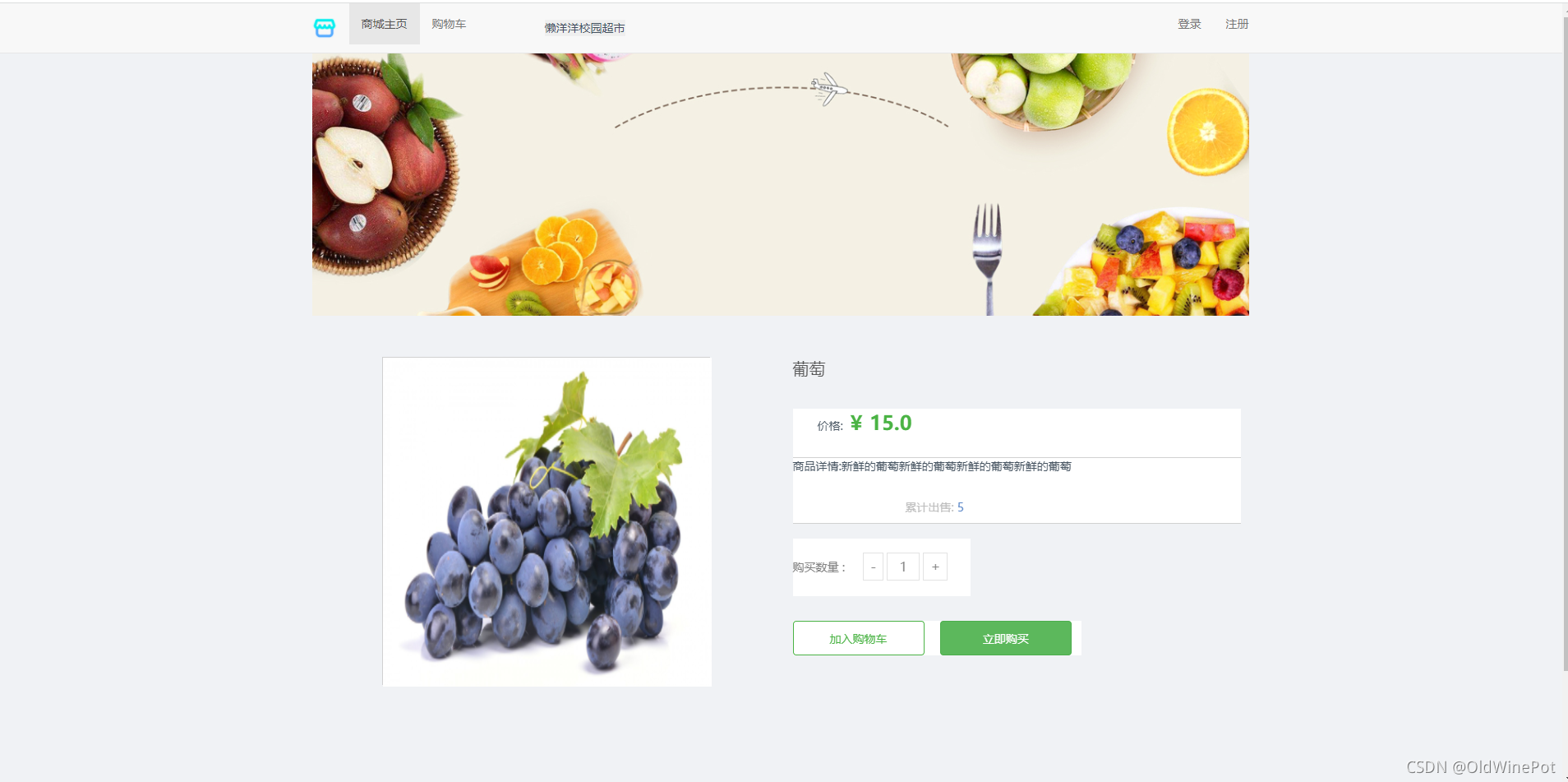Click the ¥ 15.0 price text

pyautogui.click(x=881, y=423)
